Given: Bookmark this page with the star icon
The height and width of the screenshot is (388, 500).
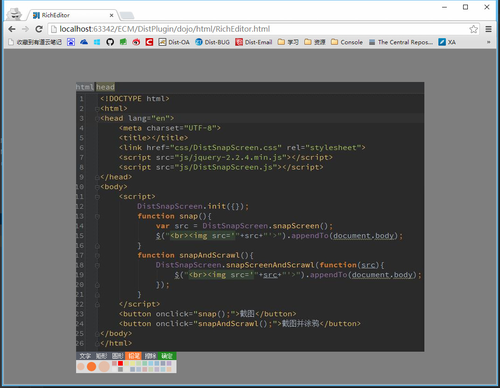Looking at the screenshot, I should (474, 29).
